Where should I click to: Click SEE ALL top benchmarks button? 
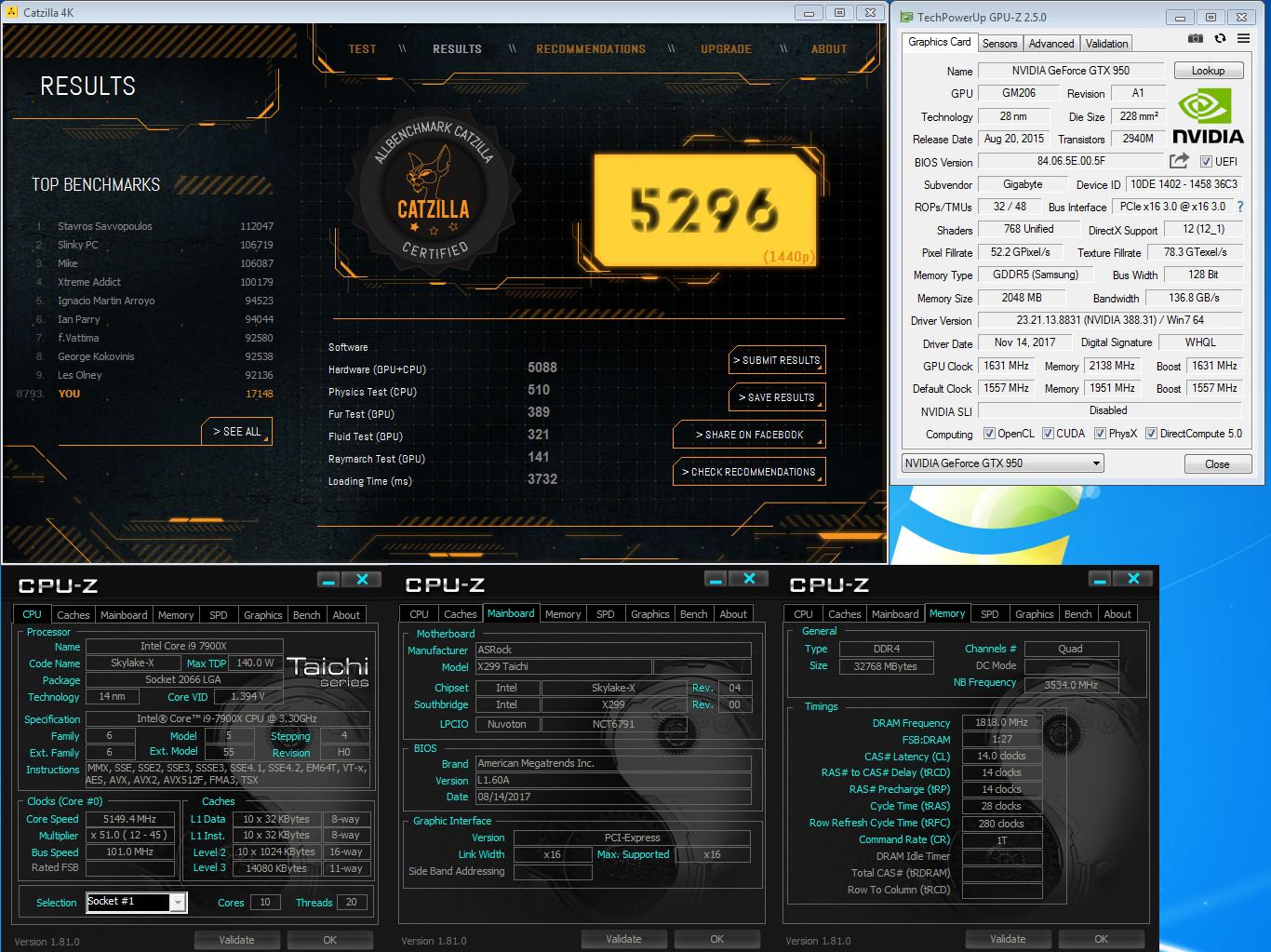236,432
